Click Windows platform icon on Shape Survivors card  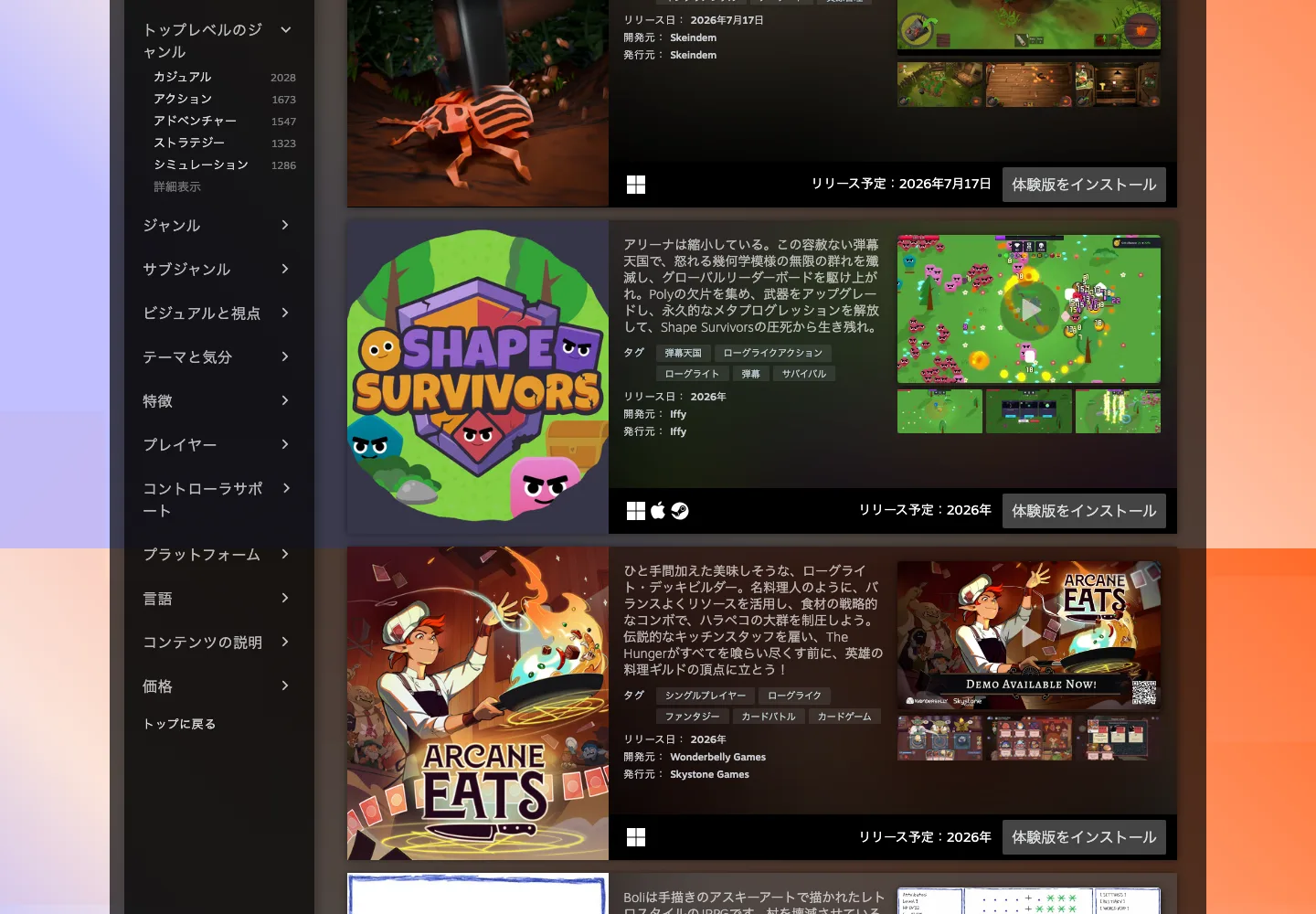pos(636,511)
